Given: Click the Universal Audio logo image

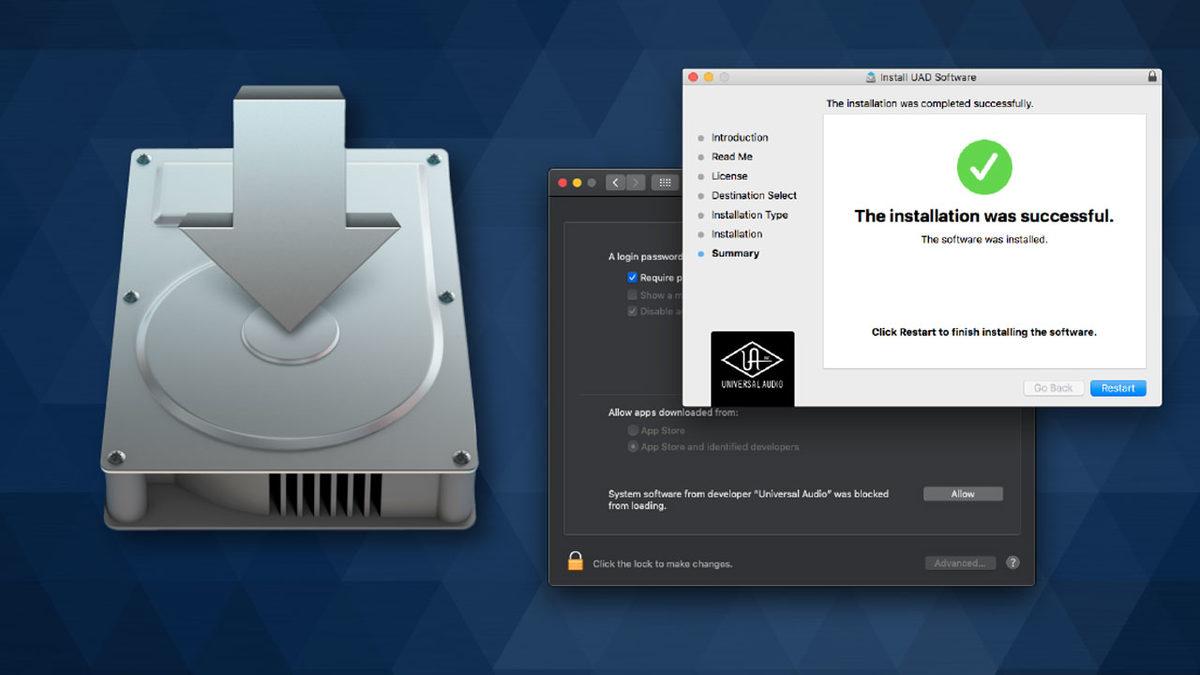Looking at the screenshot, I should click(x=752, y=368).
